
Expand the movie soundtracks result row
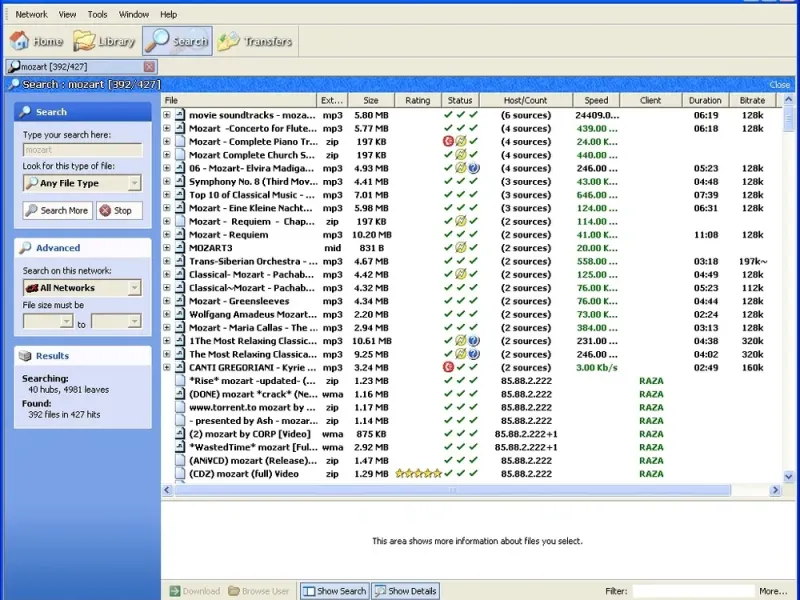[167, 115]
